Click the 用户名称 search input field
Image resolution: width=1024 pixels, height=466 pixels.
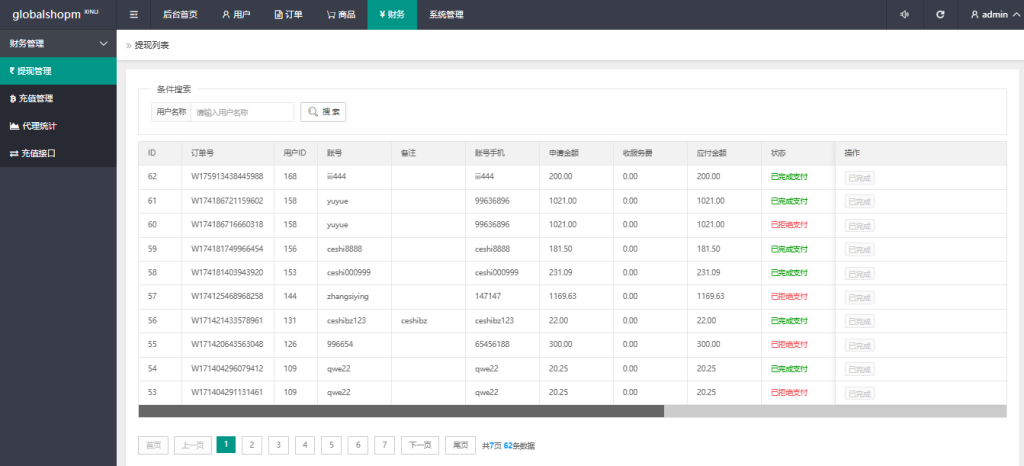(242, 112)
